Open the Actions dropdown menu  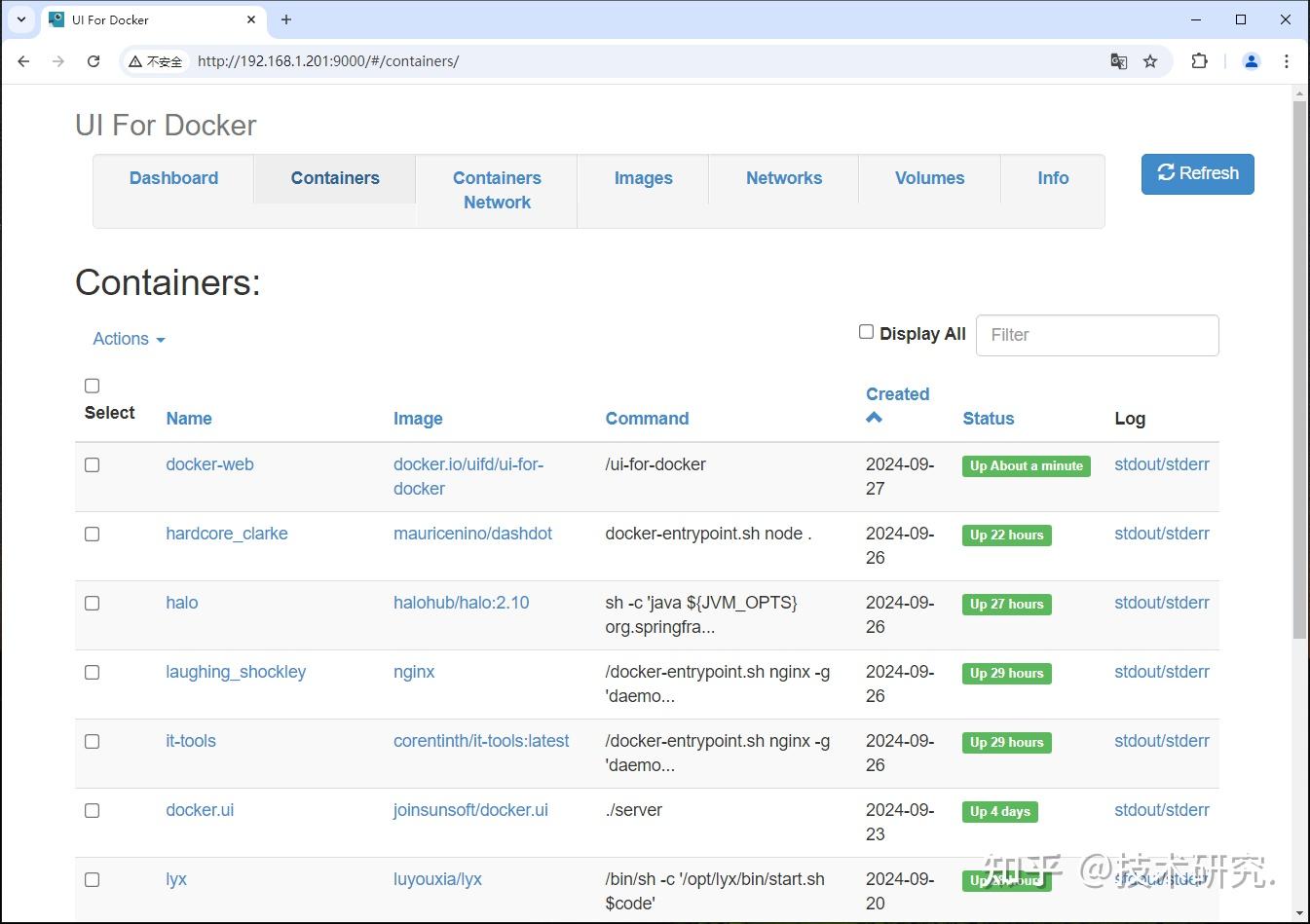point(128,339)
